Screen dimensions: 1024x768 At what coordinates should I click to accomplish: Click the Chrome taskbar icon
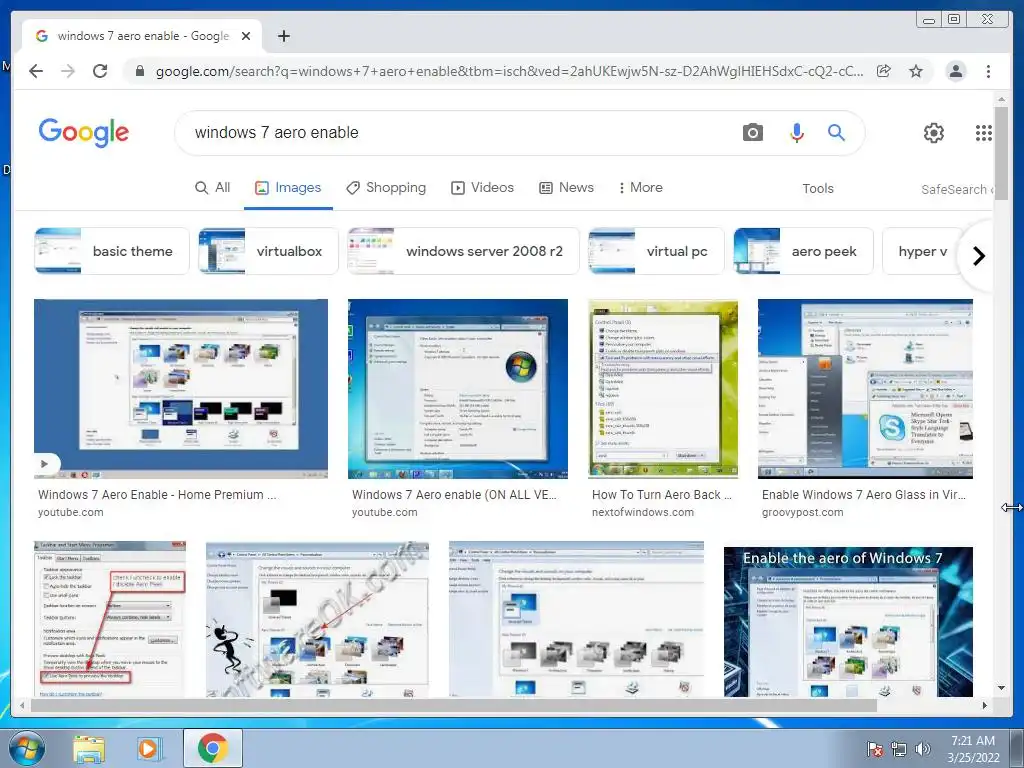tap(213, 748)
